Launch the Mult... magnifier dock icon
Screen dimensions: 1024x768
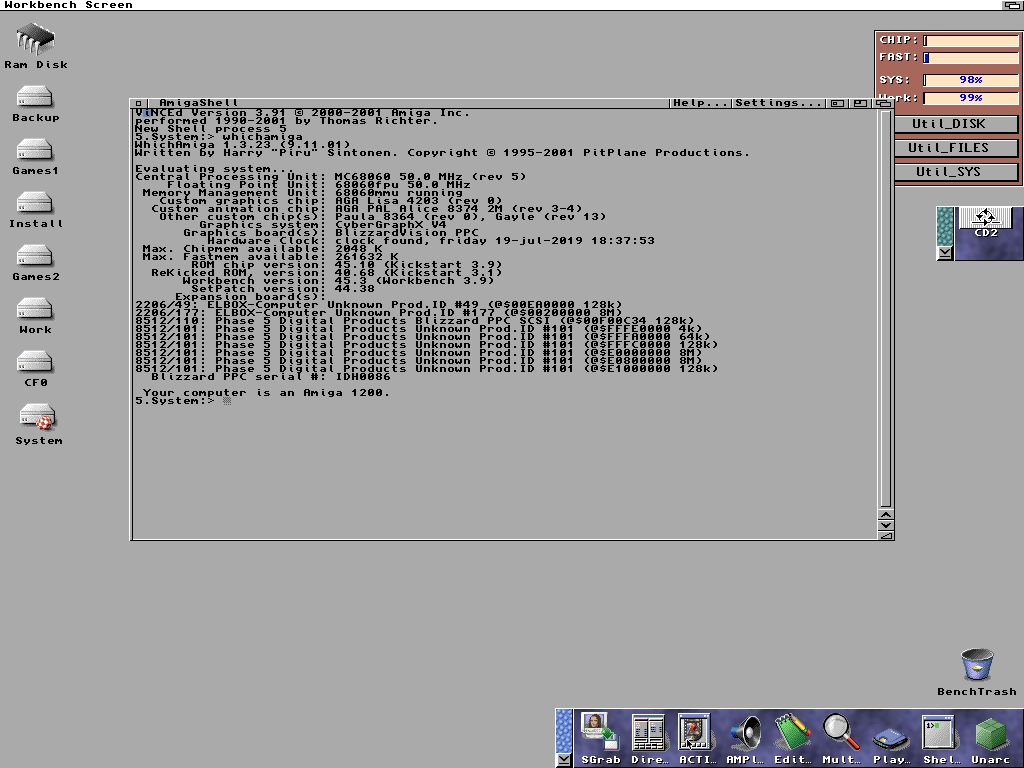coord(841,738)
